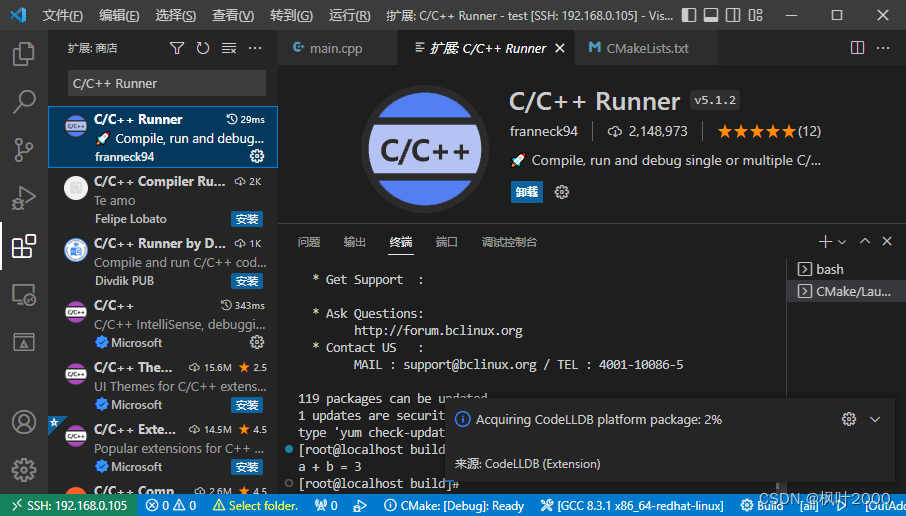Open Remote Explorer view
906x516 pixels.
(x=24, y=295)
